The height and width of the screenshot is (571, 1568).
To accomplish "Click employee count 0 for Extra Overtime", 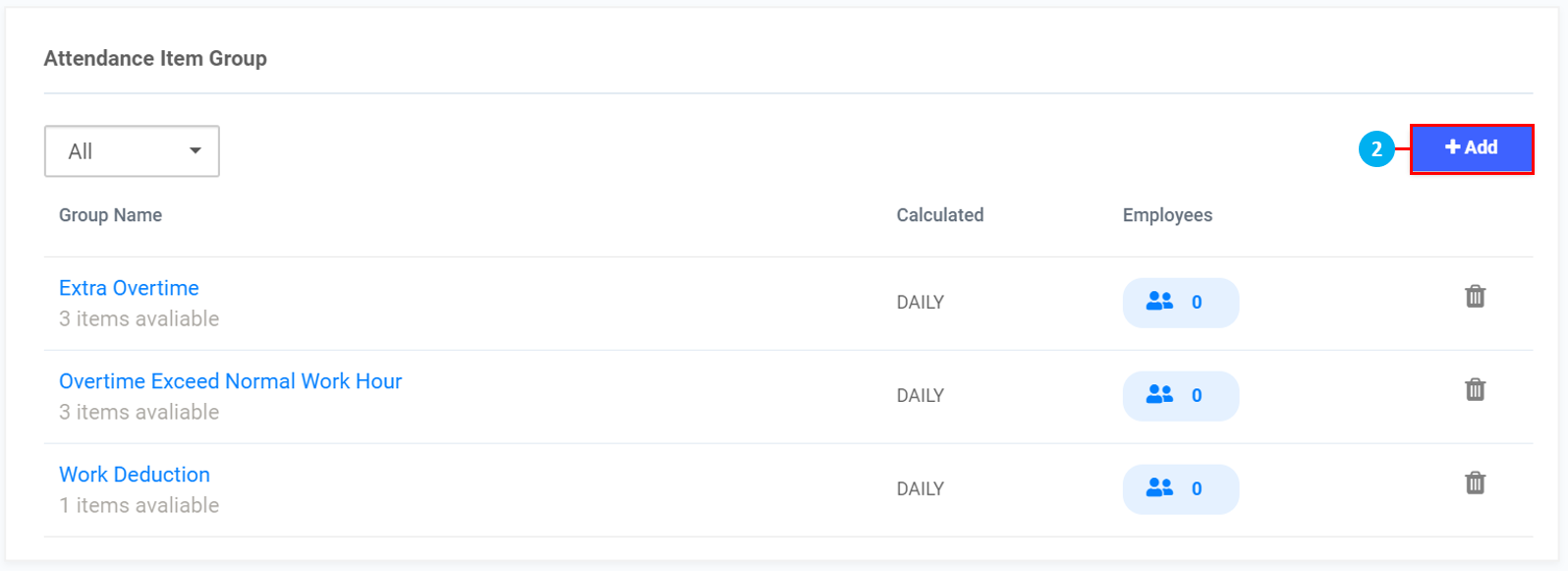I will 1197,302.
